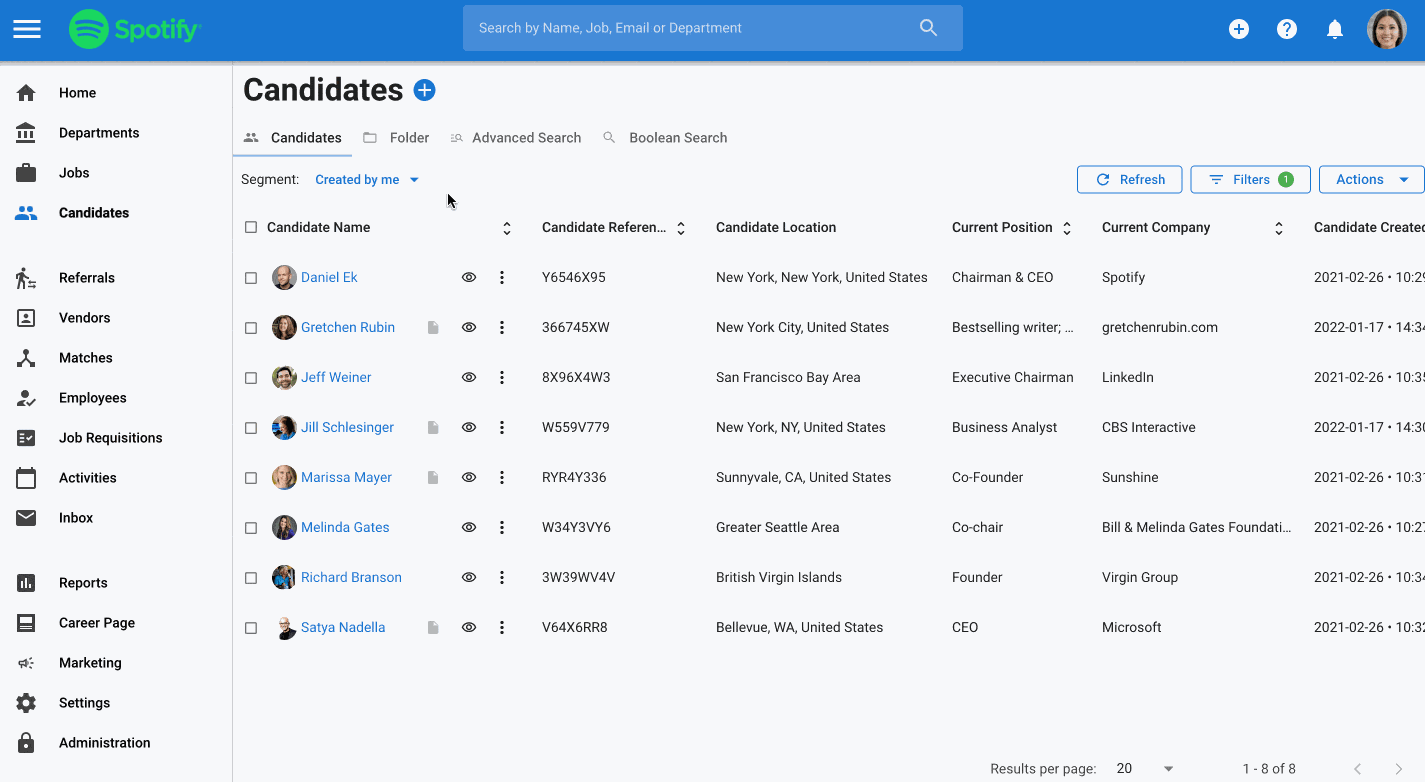Click the Departments building icon
This screenshot has width=1425, height=782.
point(26,133)
